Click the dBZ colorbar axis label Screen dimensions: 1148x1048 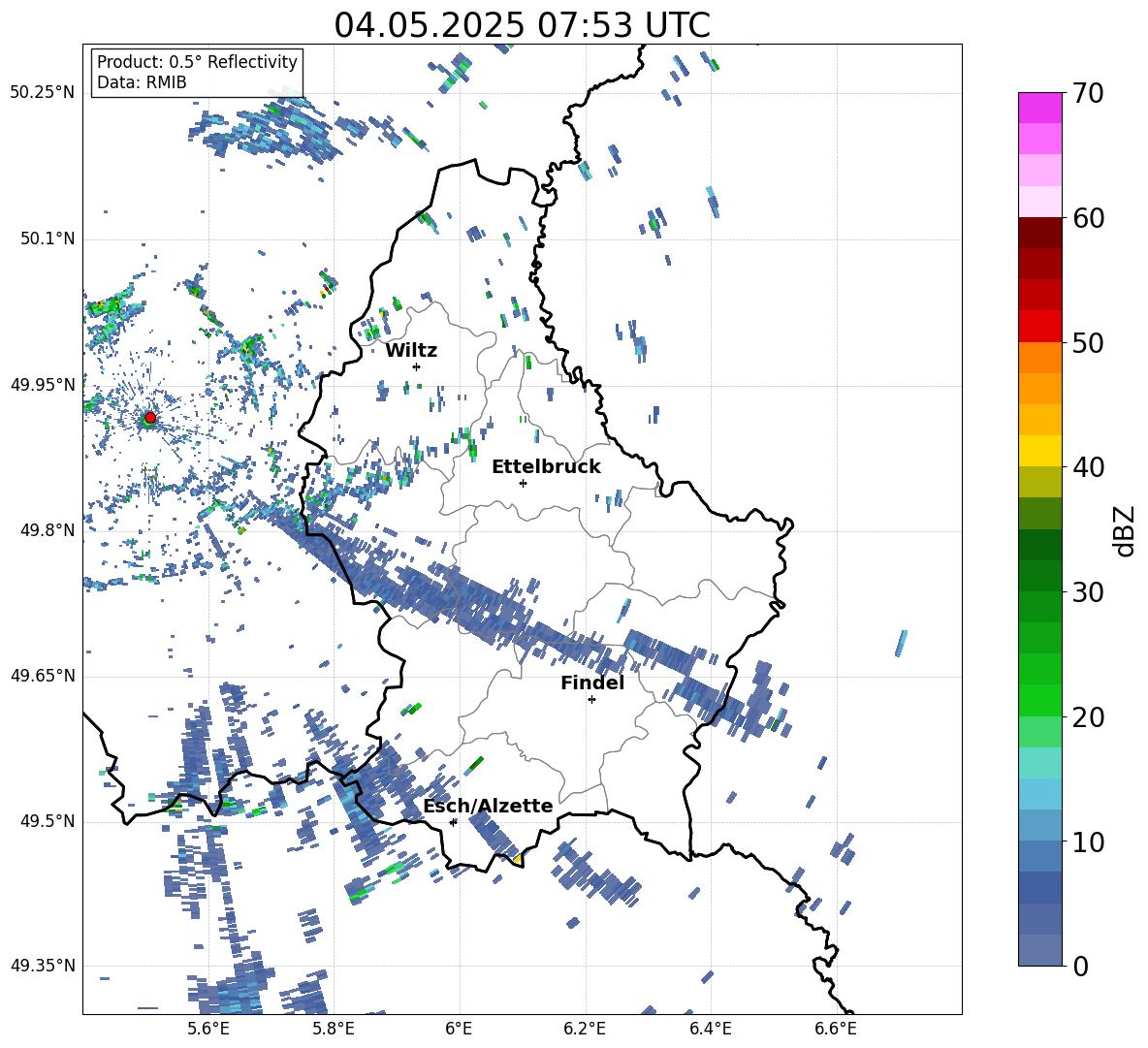1126,530
